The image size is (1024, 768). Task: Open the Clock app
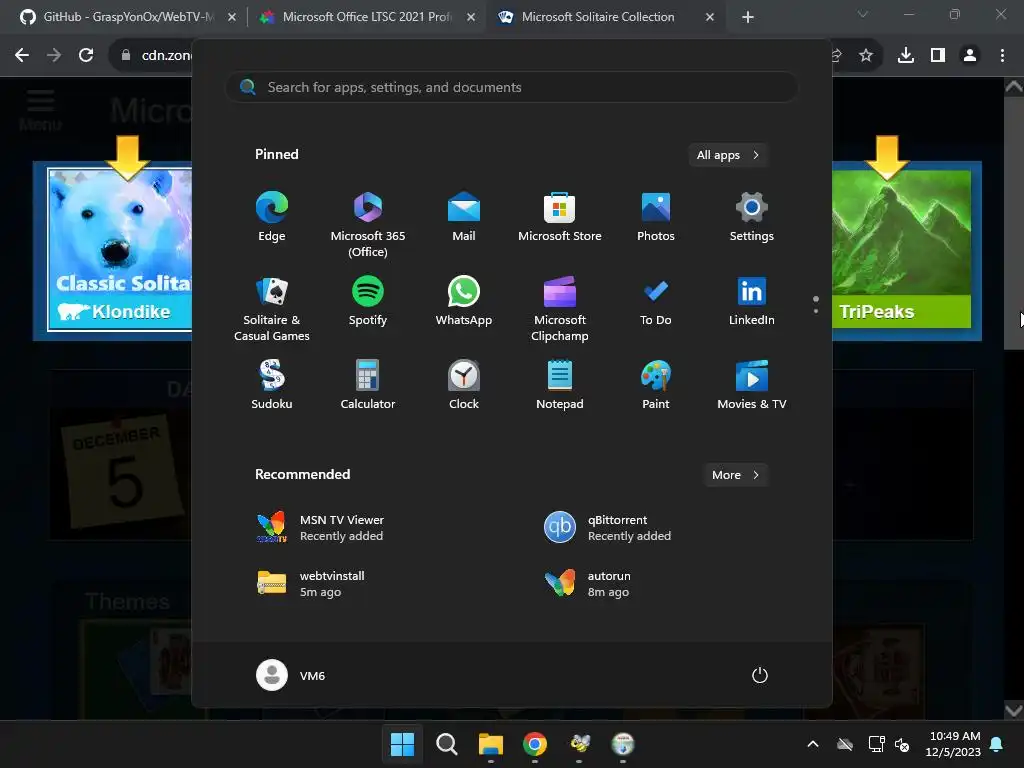(x=464, y=385)
